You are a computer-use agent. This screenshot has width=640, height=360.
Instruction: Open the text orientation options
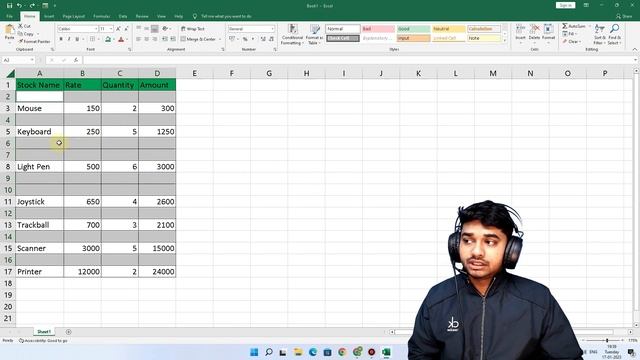pos(166,29)
